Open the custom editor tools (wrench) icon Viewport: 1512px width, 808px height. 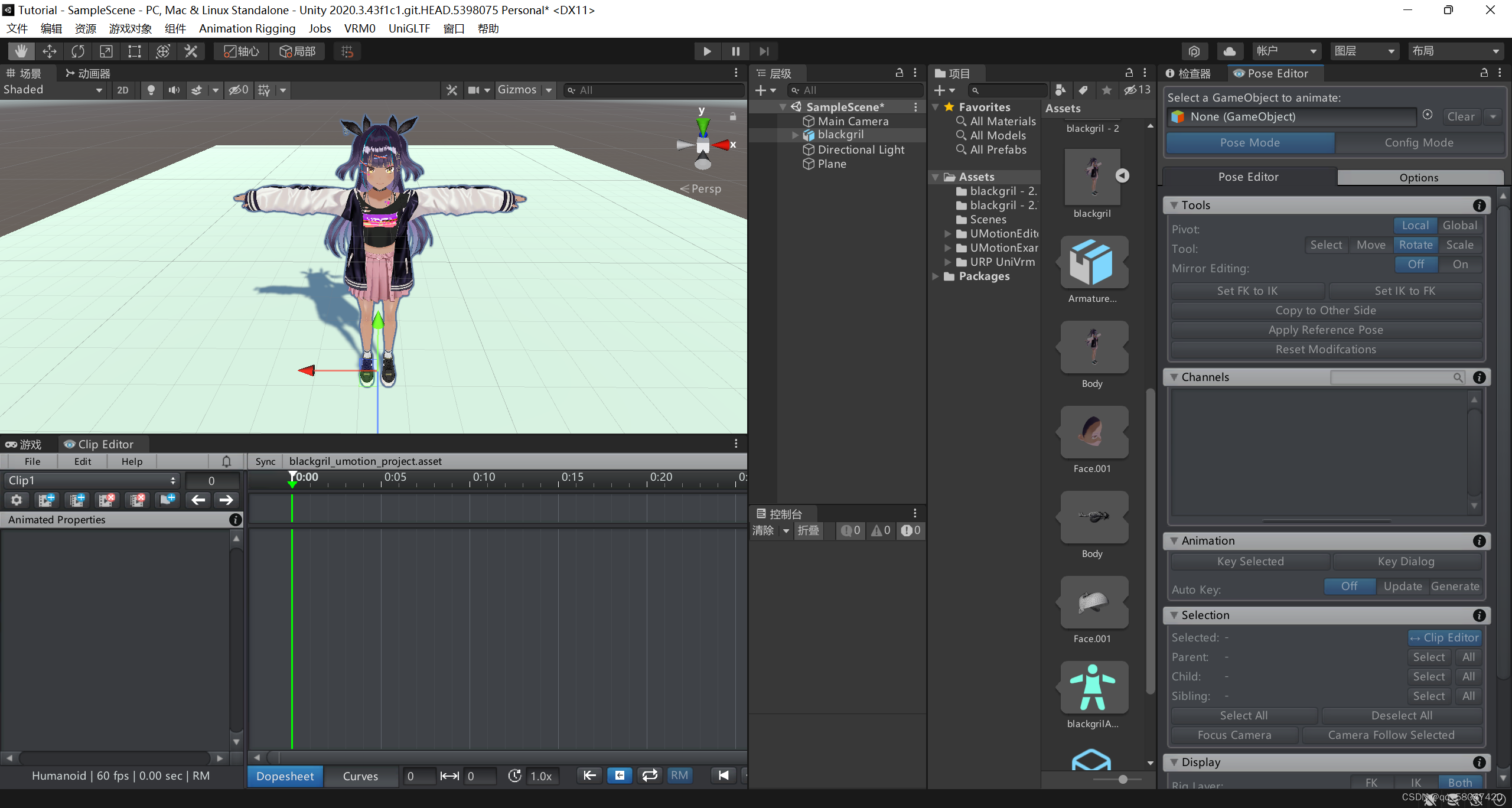pyautogui.click(x=190, y=51)
